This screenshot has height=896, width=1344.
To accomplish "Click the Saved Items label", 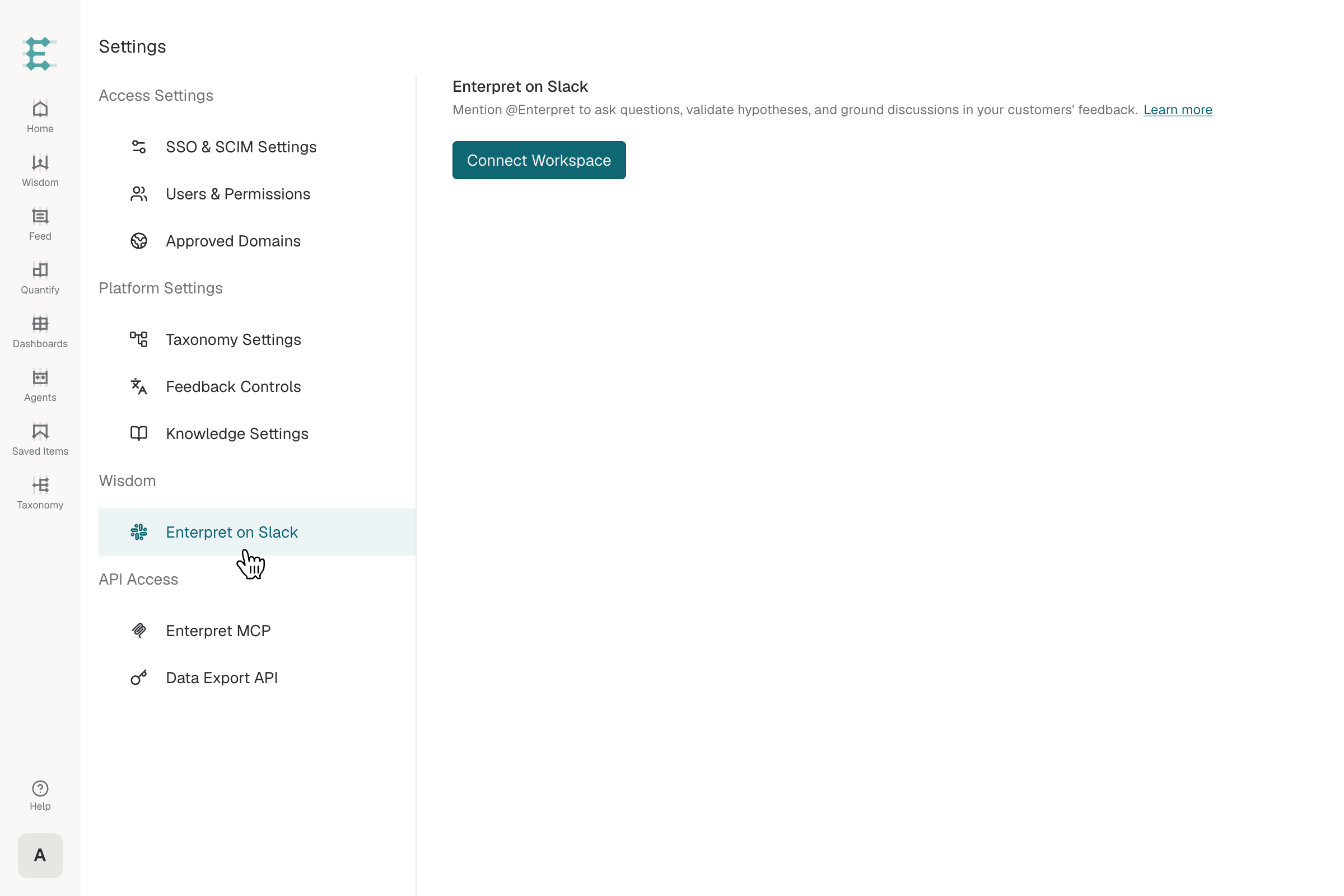I will [40, 451].
